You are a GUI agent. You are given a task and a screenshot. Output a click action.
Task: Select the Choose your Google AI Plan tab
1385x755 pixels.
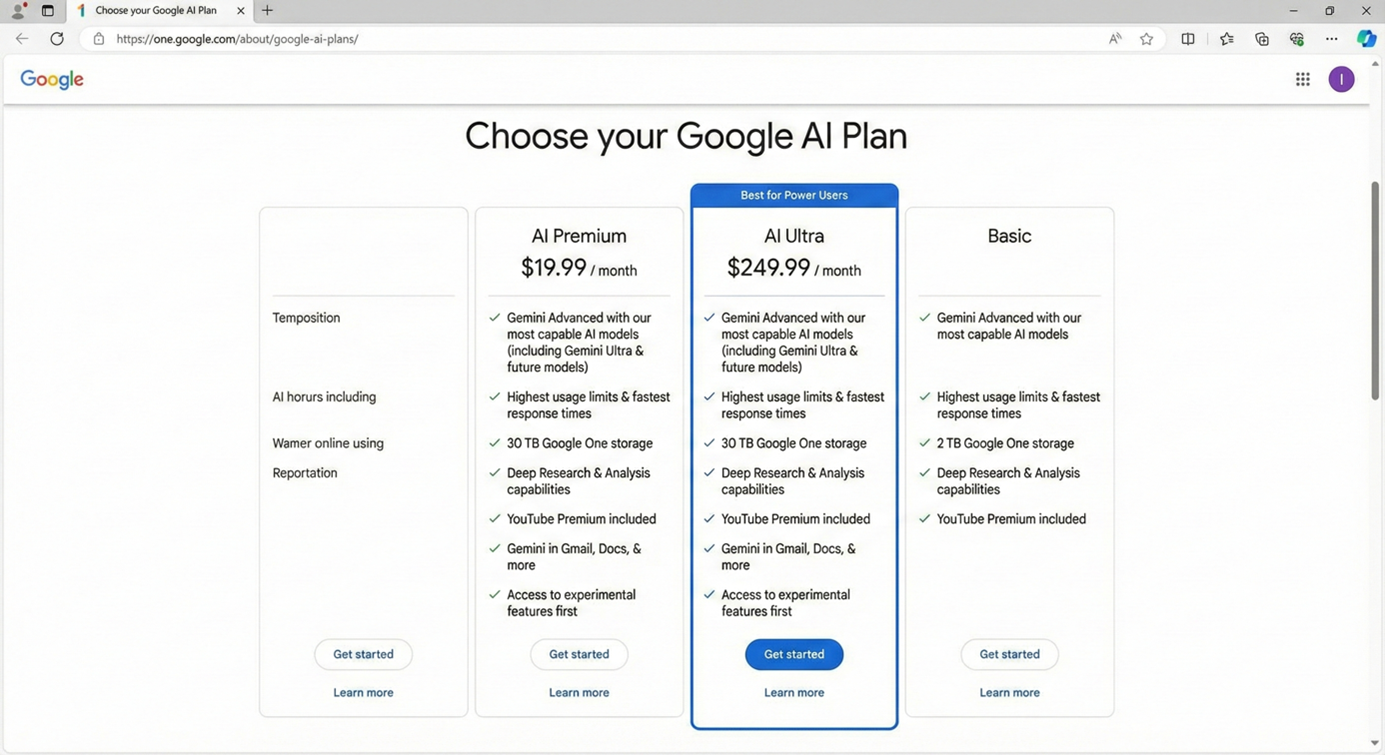[155, 10]
